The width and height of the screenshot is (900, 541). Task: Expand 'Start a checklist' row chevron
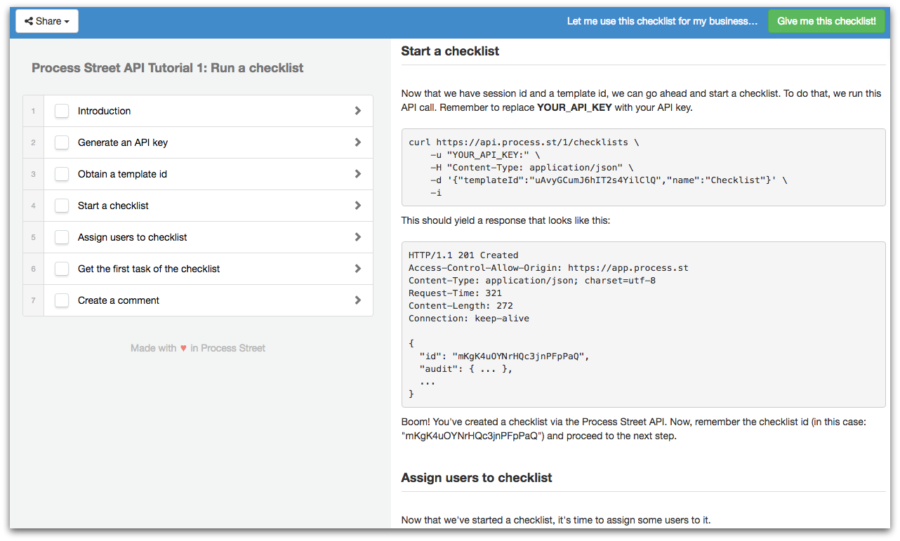pyautogui.click(x=358, y=205)
